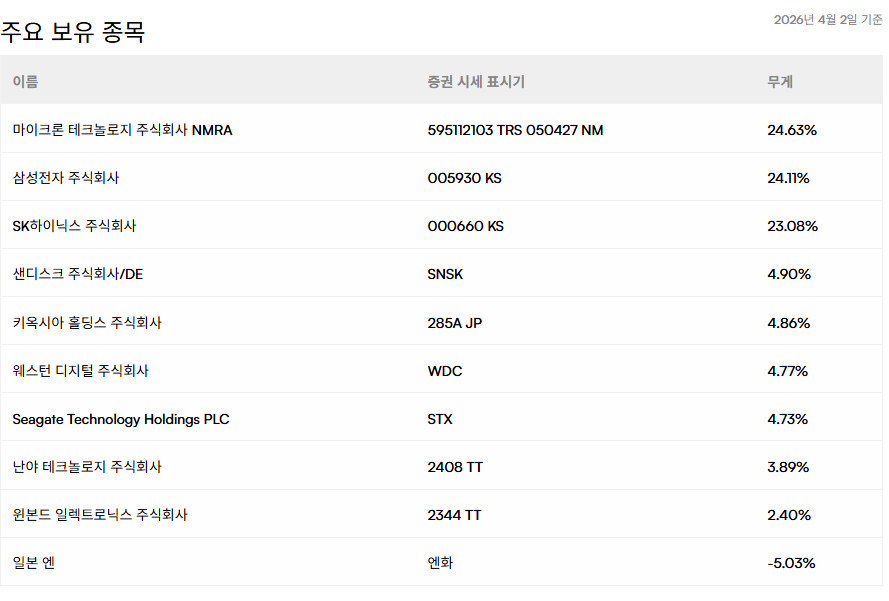Select 샌디스크 주식회사/DE name
The height and width of the screenshot is (601, 889).
coord(78,274)
